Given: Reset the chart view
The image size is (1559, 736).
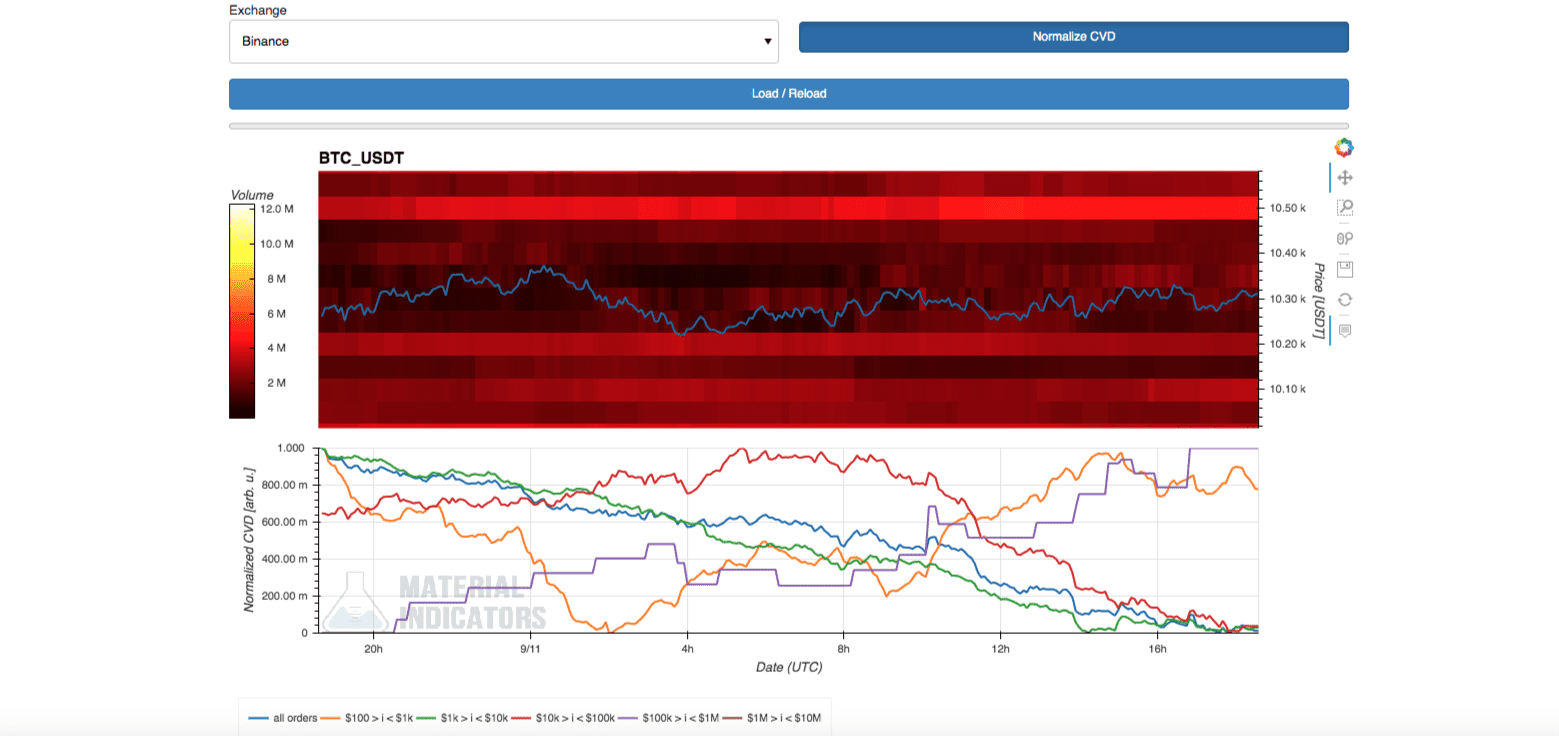Looking at the screenshot, I should click(x=1344, y=299).
